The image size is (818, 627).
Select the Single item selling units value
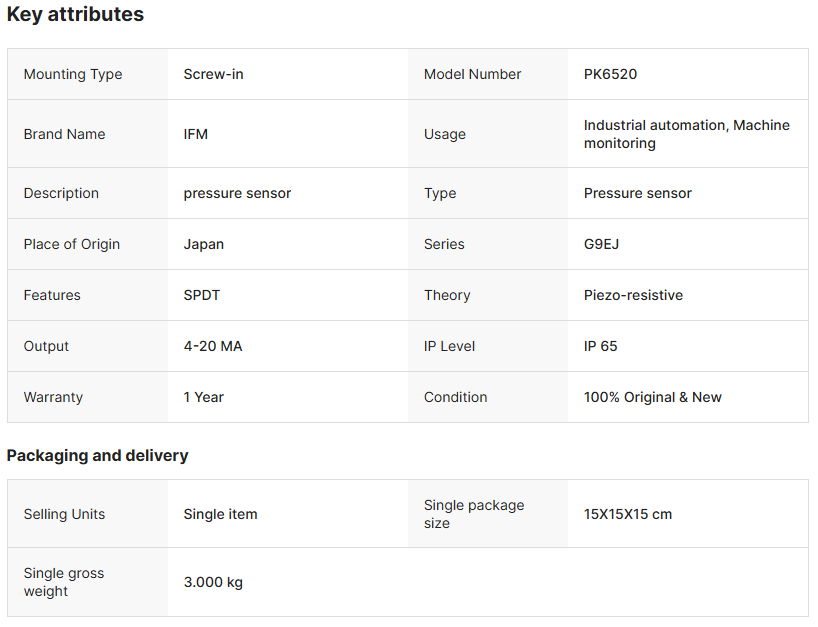tap(220, 514)
